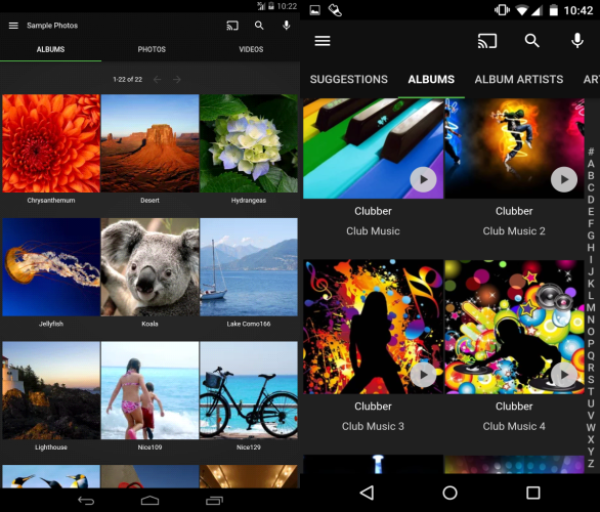Select the ALBUM ARTISTS tab
600x512 pixels.
tap(518, 79)
